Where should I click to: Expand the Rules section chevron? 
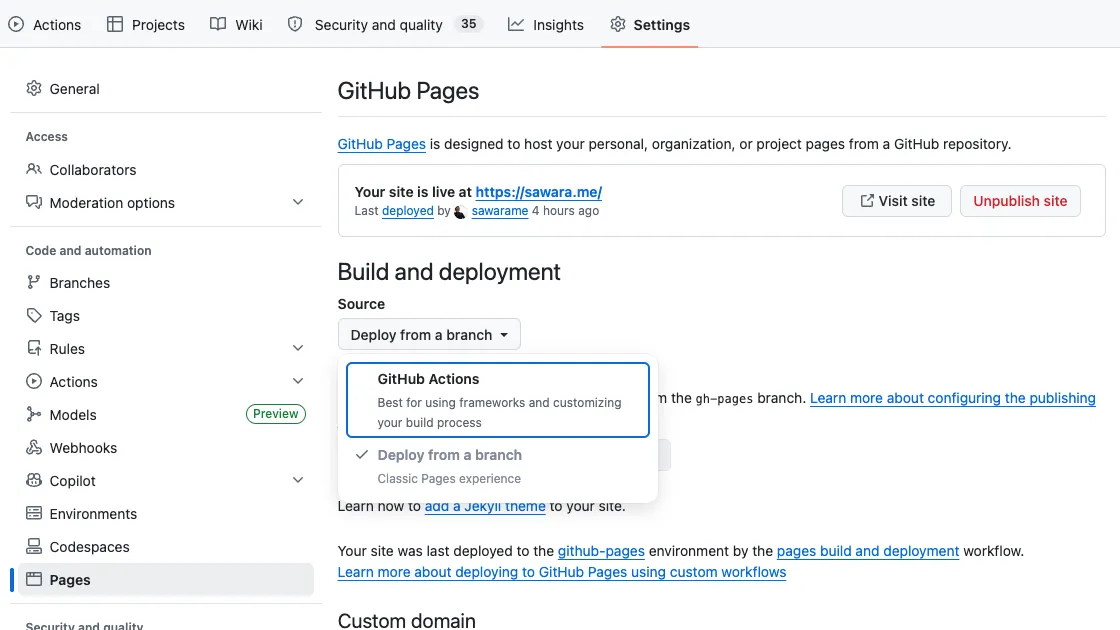pos(298,348)
